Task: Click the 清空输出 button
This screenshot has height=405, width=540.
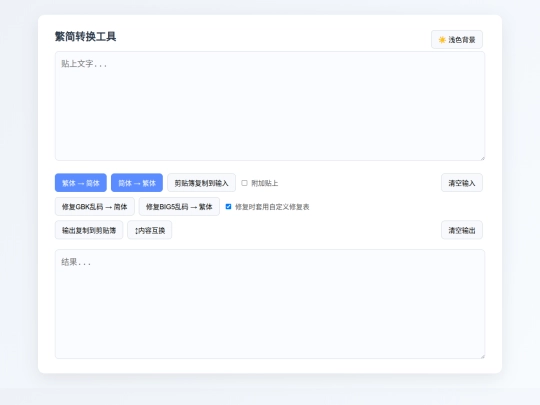Action: click(x=461, y=230)
